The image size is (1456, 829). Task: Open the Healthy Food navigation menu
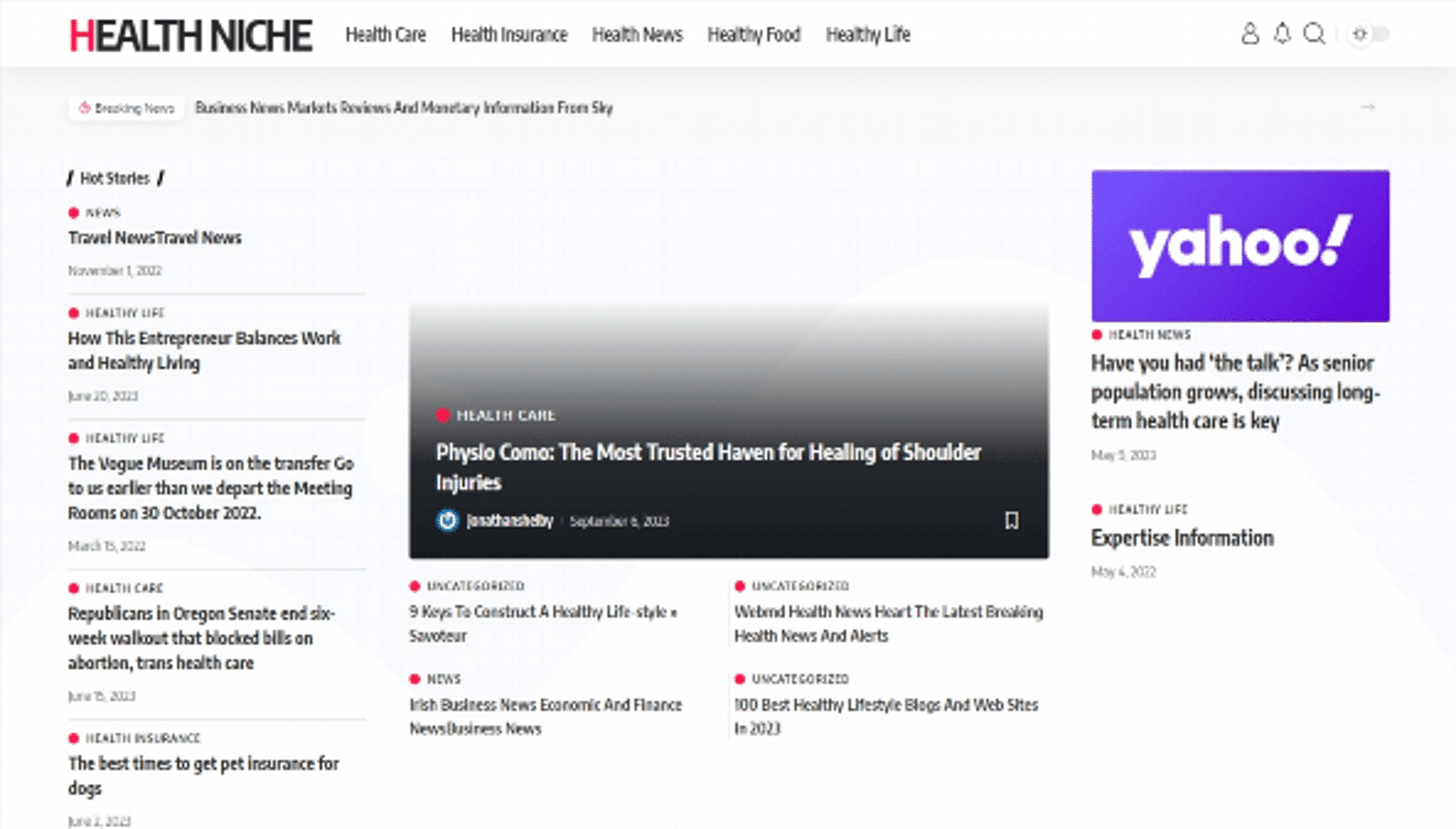tap(754, 35)
